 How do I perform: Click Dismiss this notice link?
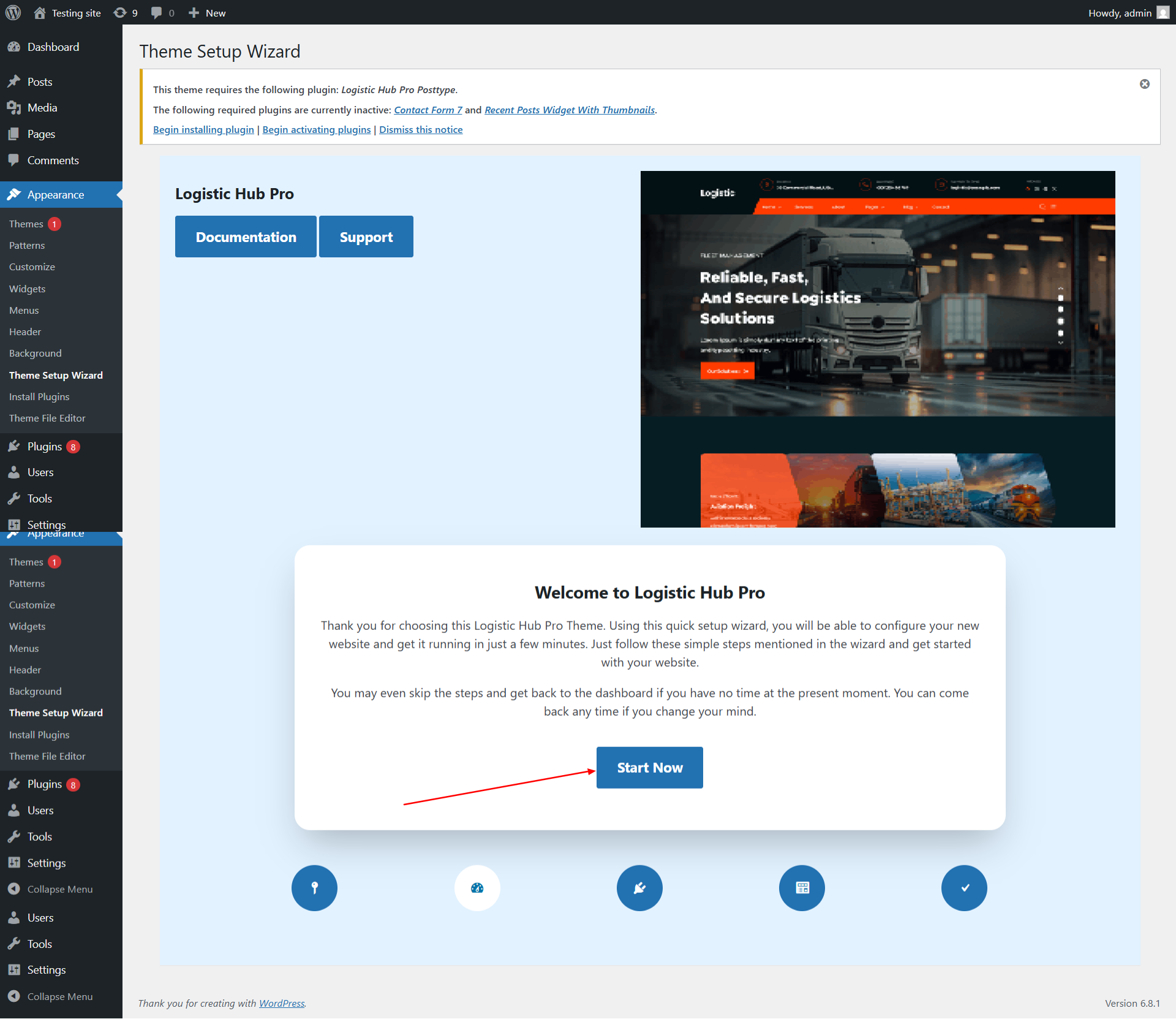pyautogui.click(x=421, y=129)
